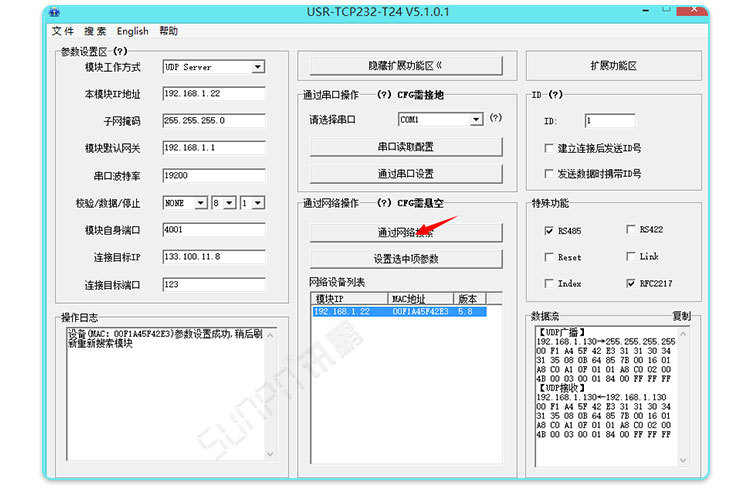Screen dimensions: 750x498
Task: Check the Reset checkbox
Action: (x=549, y=257)
